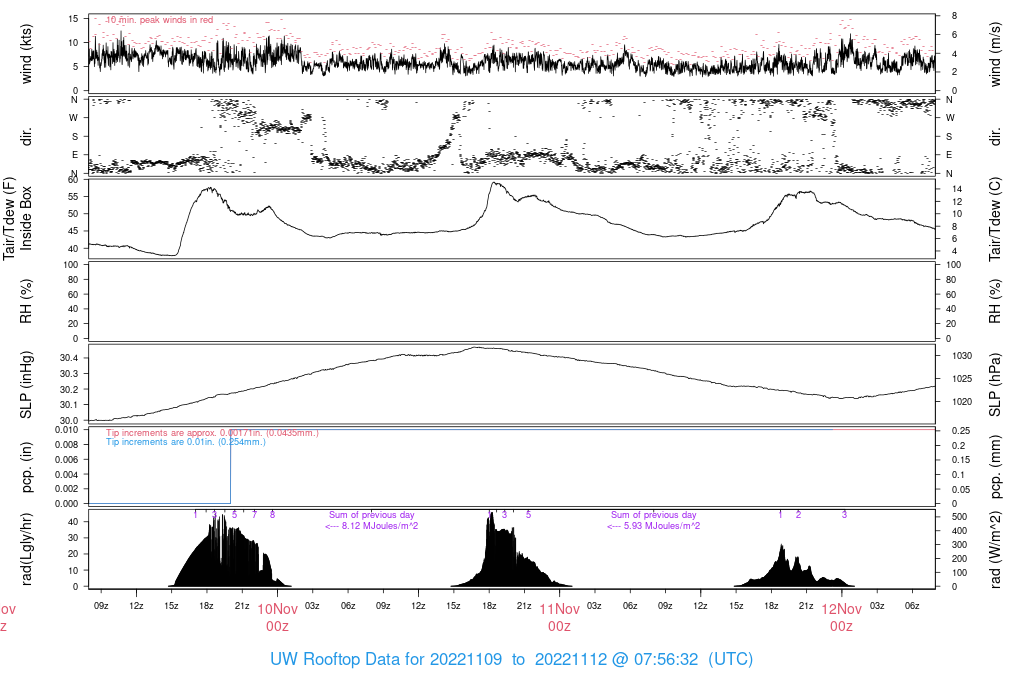Click the "wind (kts)" axis label
1024x700 pixels.
[x=26, y=54]
